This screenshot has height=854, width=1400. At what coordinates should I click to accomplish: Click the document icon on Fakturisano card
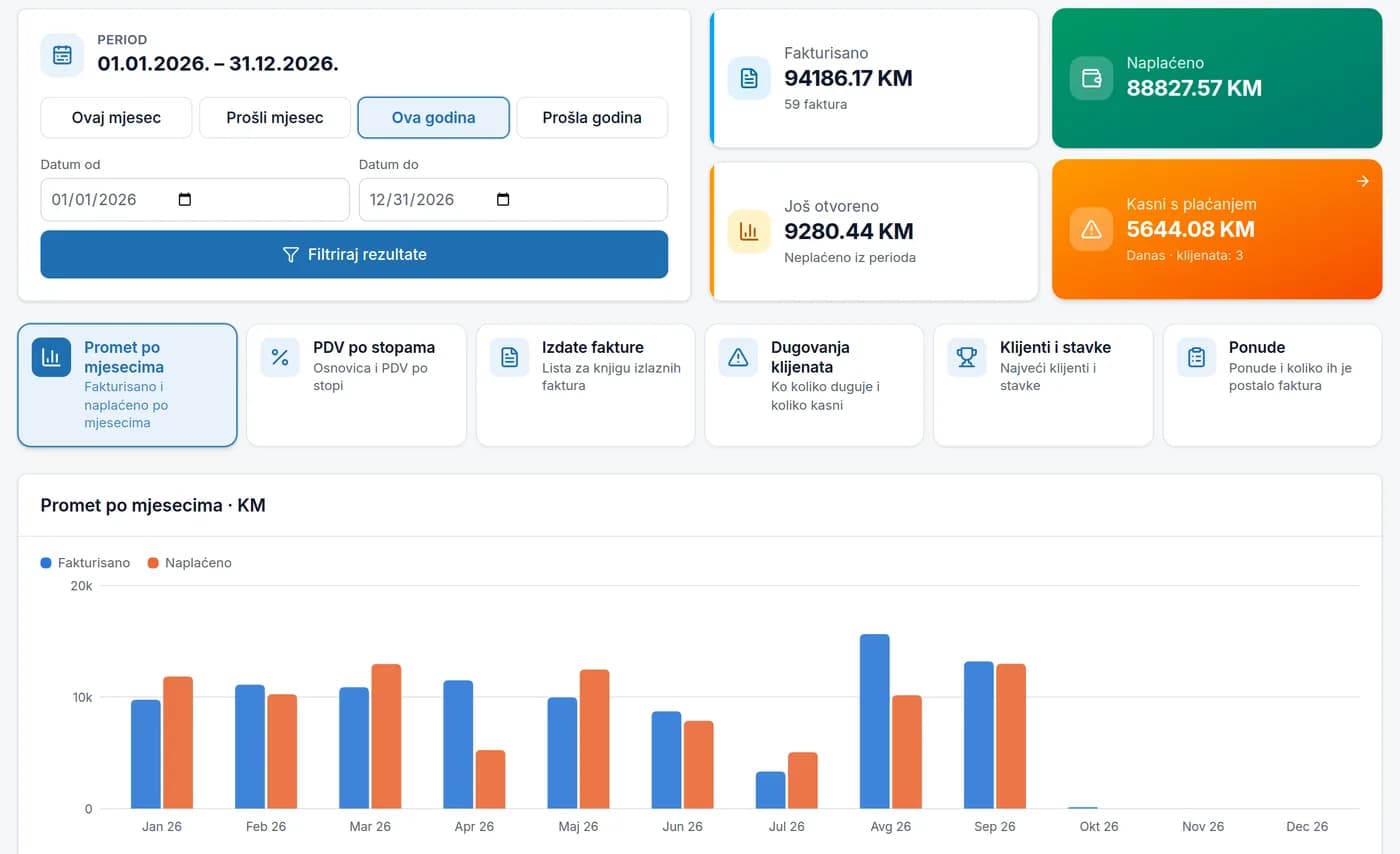749,78
